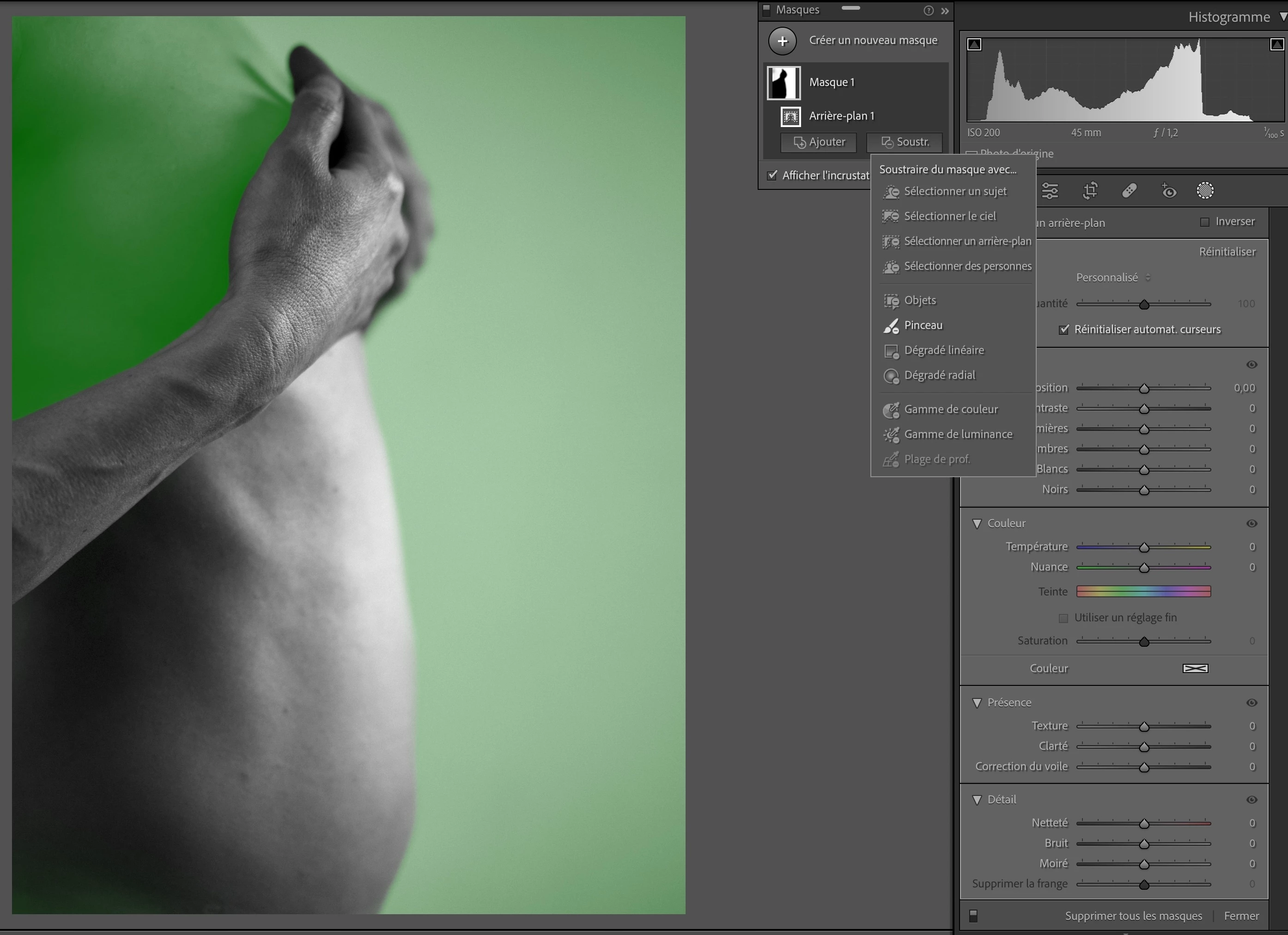The height and width of the screenshot is (935, 1288).
Task: Click the plus icon to create new mask
Action: [x=782, y=41]
